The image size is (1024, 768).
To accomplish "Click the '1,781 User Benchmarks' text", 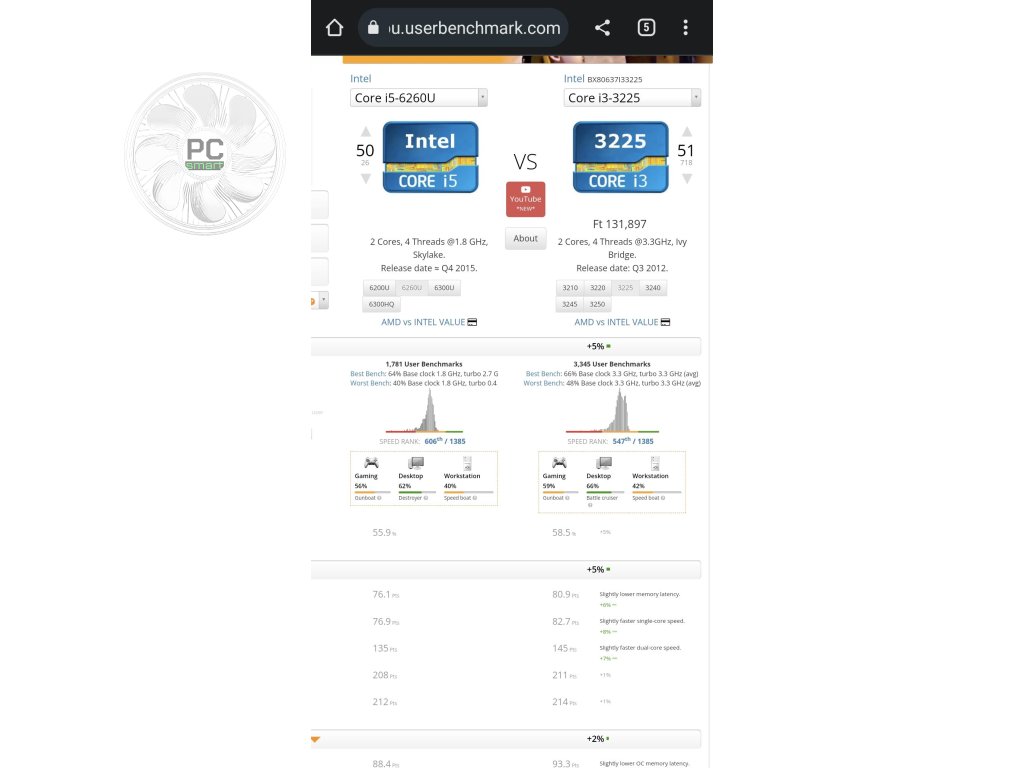I will 424,364.
